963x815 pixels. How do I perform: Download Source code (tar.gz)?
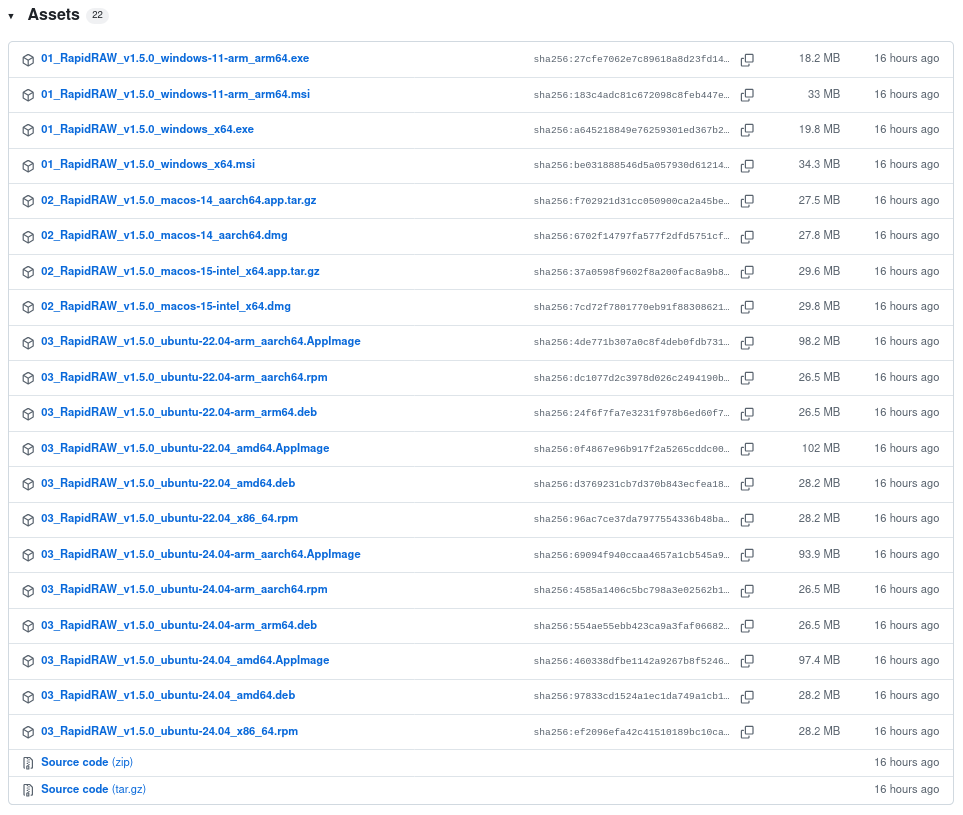point(93,789)
